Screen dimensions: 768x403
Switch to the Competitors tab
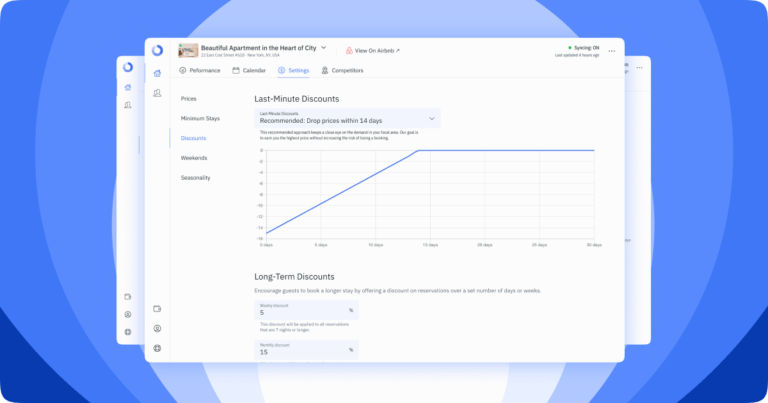342,71
